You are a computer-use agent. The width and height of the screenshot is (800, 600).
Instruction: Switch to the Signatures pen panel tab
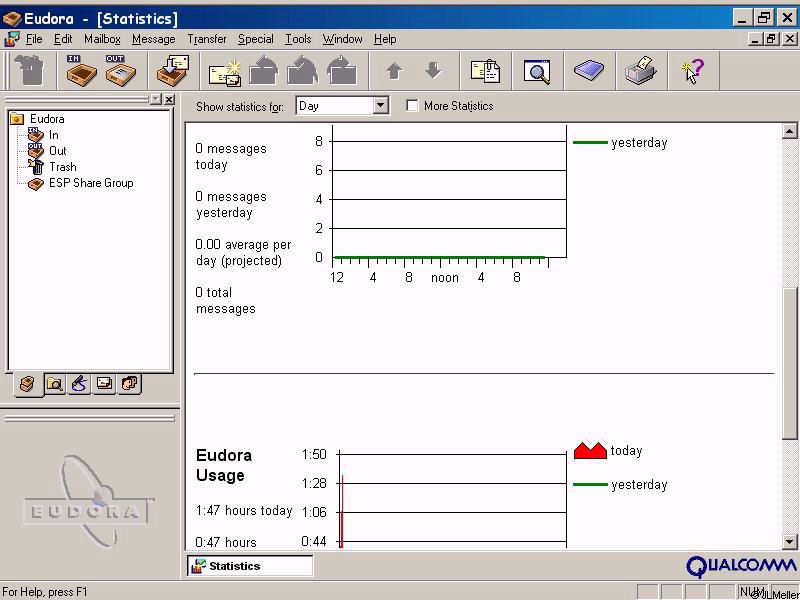[x=79, y=384]
